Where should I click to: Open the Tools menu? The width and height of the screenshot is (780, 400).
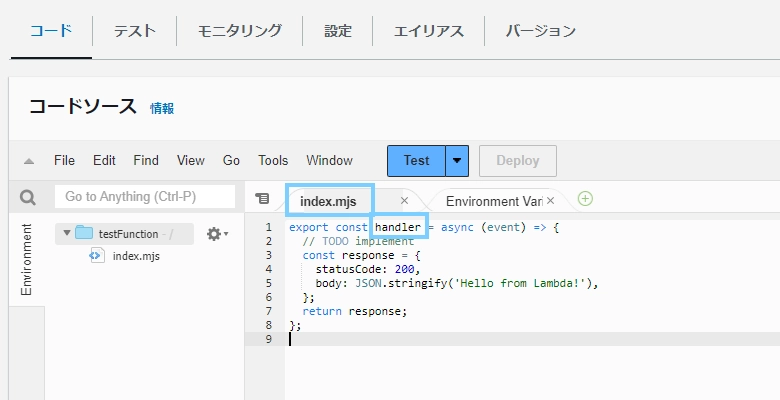273,160
